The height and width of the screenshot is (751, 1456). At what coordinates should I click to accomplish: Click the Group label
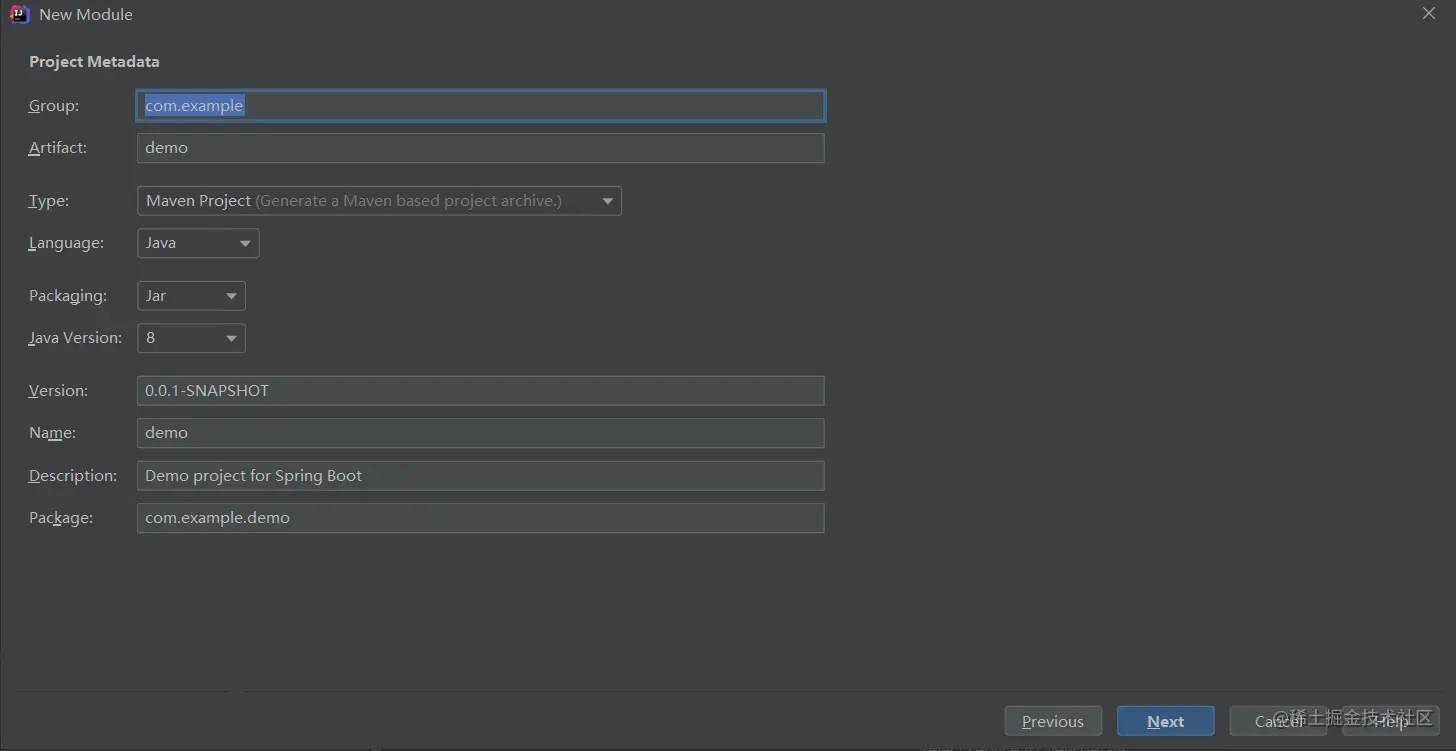(54, 106)
